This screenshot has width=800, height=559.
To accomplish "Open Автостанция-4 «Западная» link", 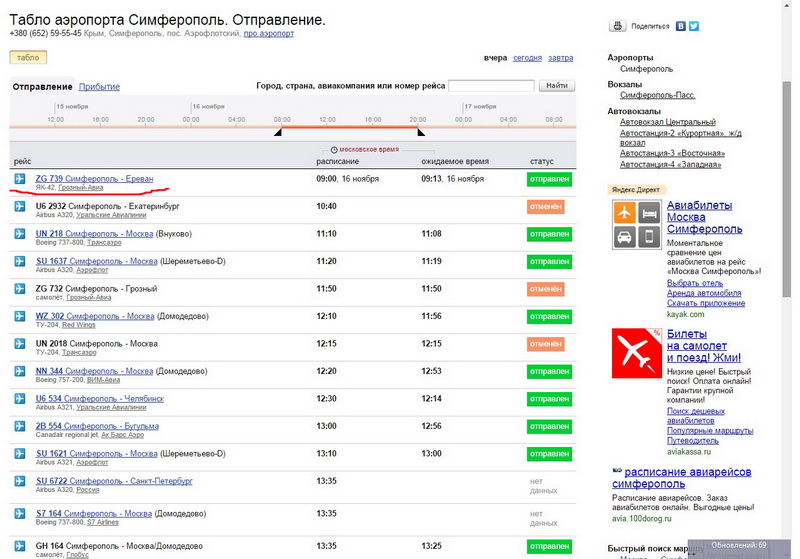I will pos(670,164).
